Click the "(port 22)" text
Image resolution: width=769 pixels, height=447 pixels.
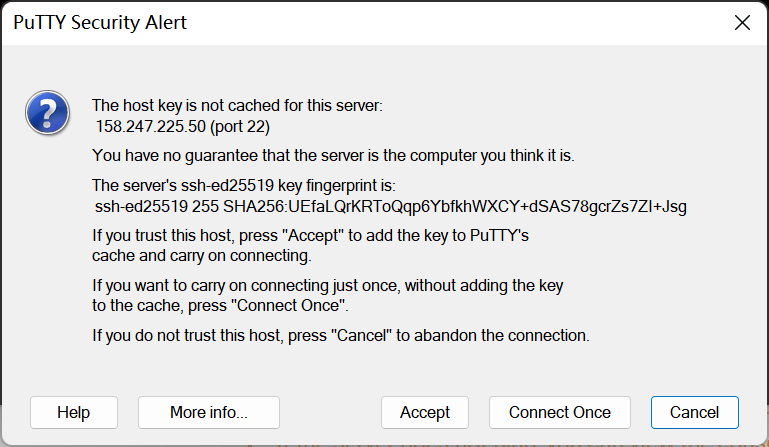(239, 127)
